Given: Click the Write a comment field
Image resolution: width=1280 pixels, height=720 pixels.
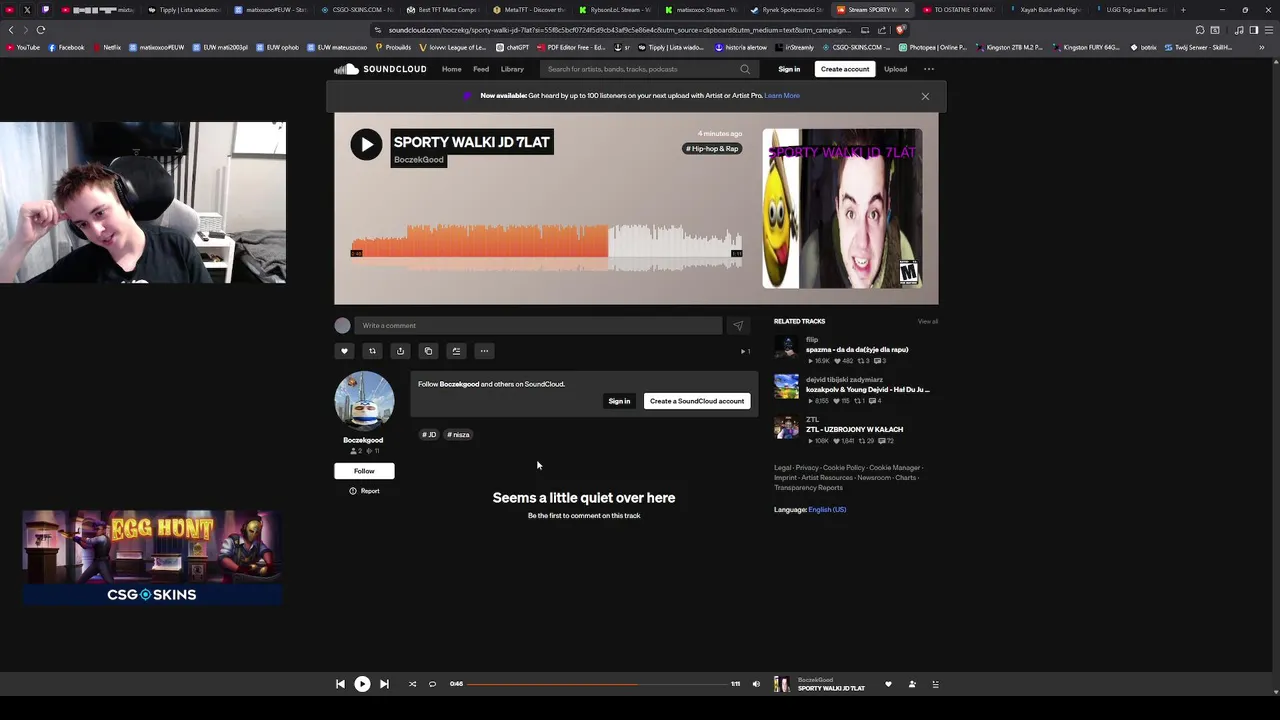Looking at the screenshot, I should pyautogui.click(x=538, y=325).
